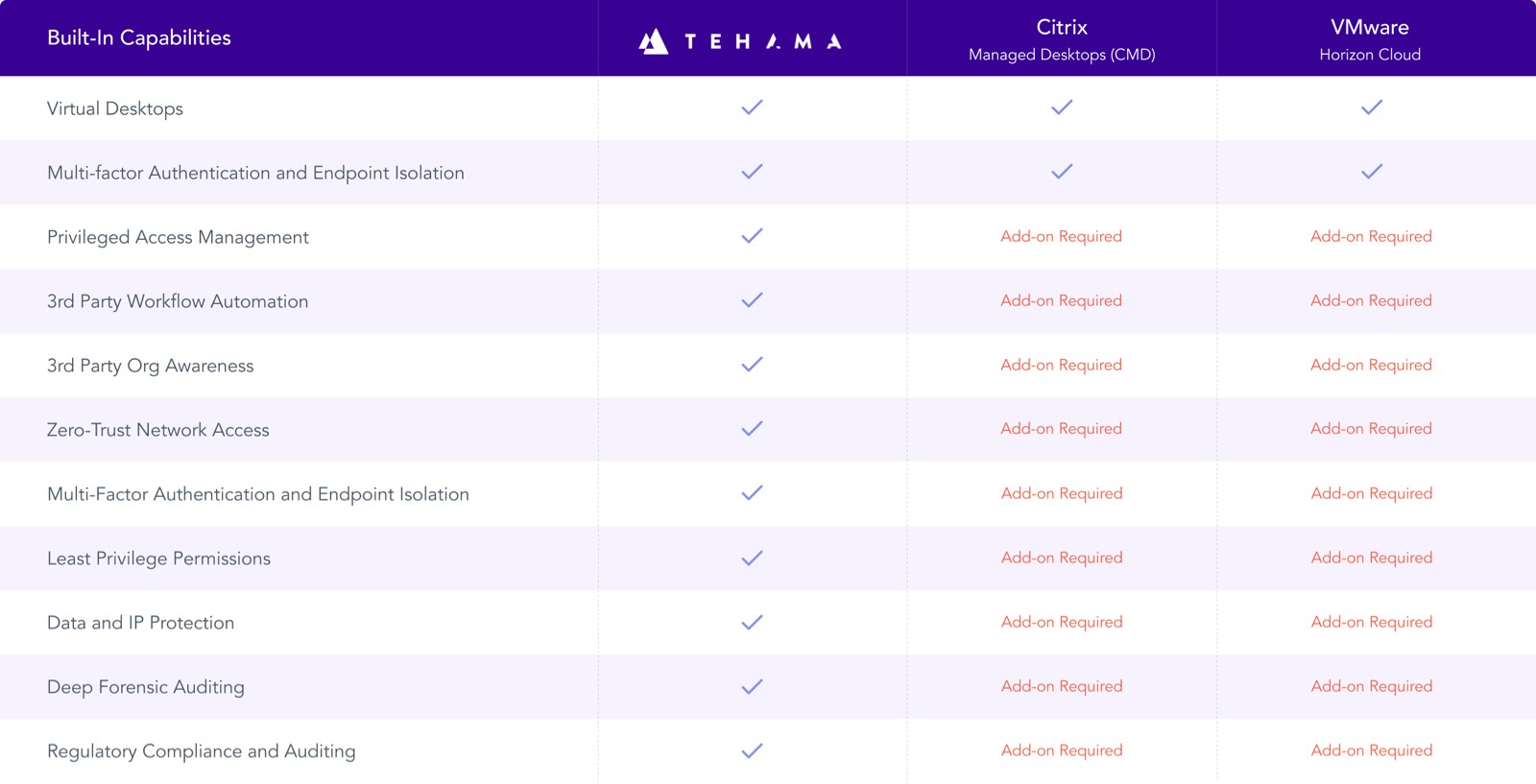This screenshot has width=1536, height=784.
Task: Select the Horizon Cloud subtitle
Action: click(1370, 55)
